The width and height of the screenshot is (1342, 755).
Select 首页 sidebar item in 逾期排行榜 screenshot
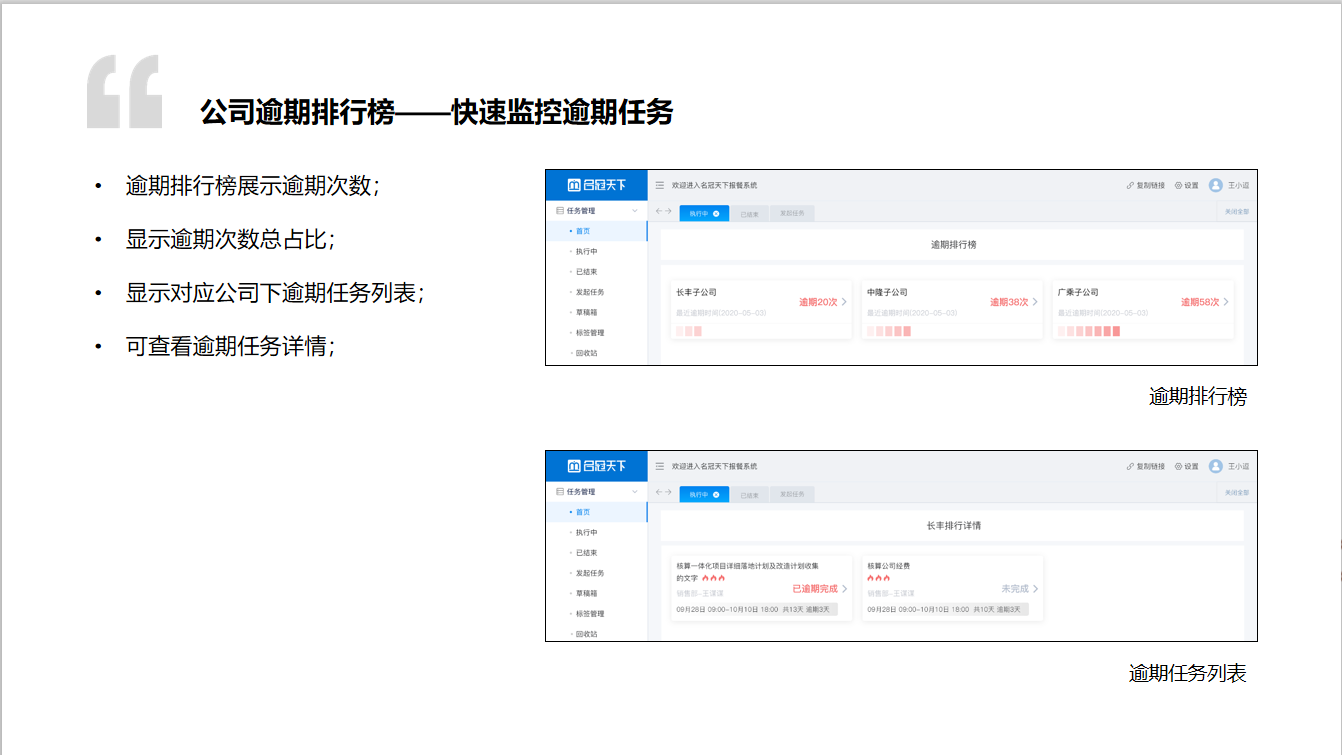tap(597, 231)
